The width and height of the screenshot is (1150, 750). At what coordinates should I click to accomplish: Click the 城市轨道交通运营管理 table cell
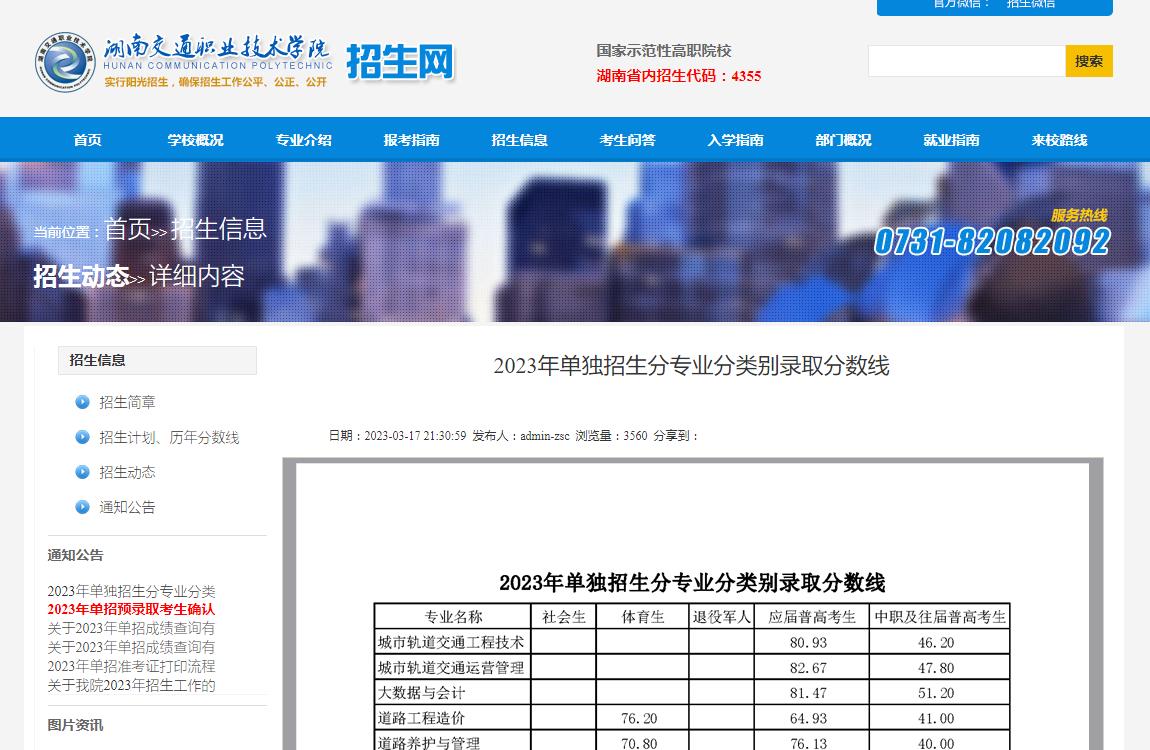(x=452, y=668)
